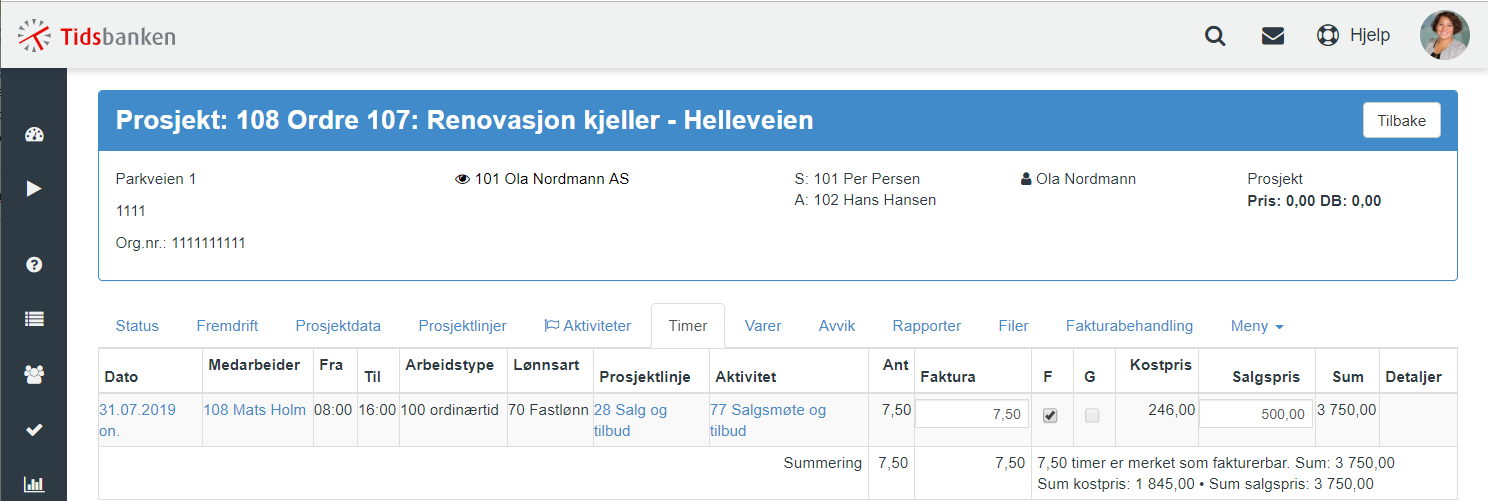Click the S: 101 Per Persen text
The width and height of the screenshot is (1488, 501).
tap(857, 180)
